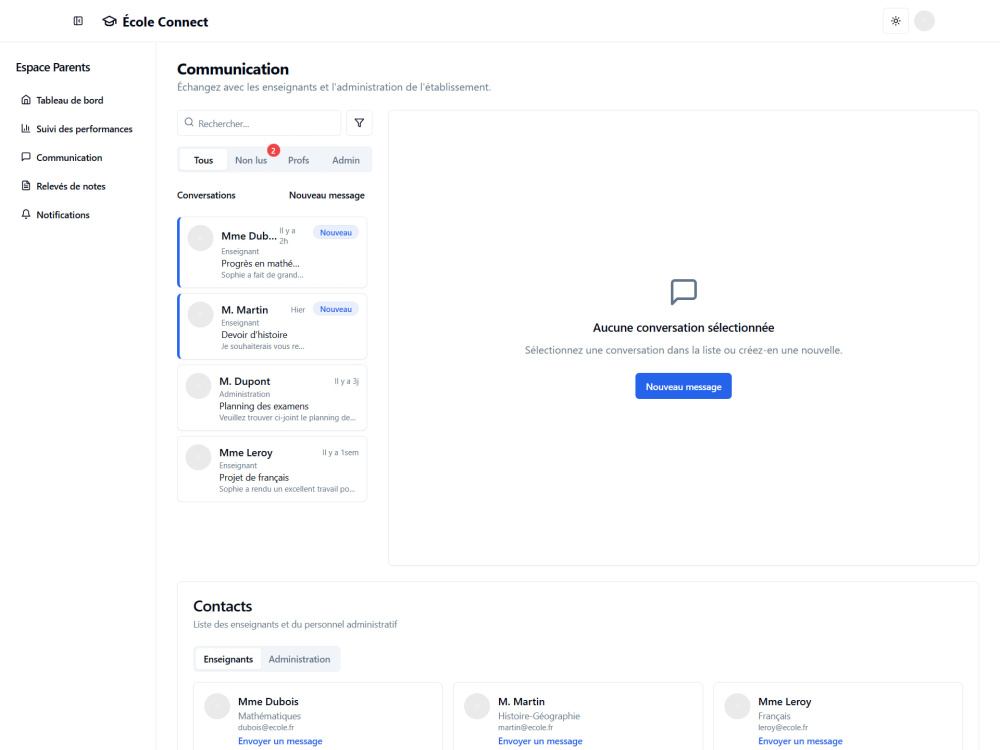Click the Espace Parents heading
Screen dimensions: 1000x750
[53, 68]
